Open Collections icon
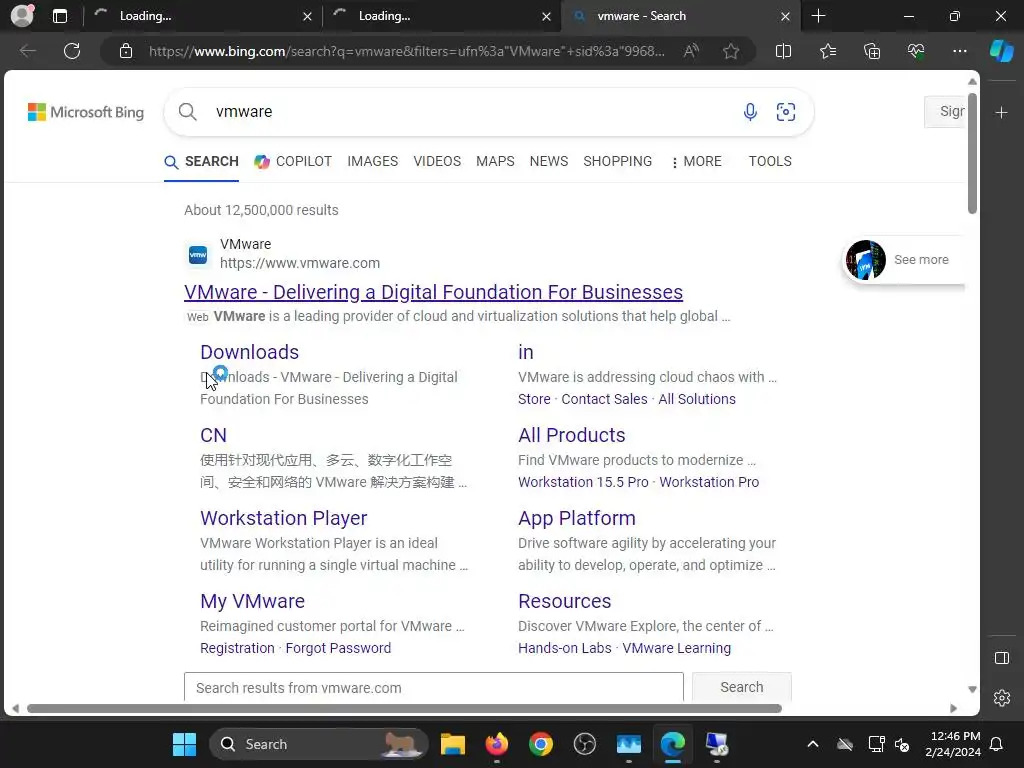This screenshot has width=1024, height=768. (872, 51)
